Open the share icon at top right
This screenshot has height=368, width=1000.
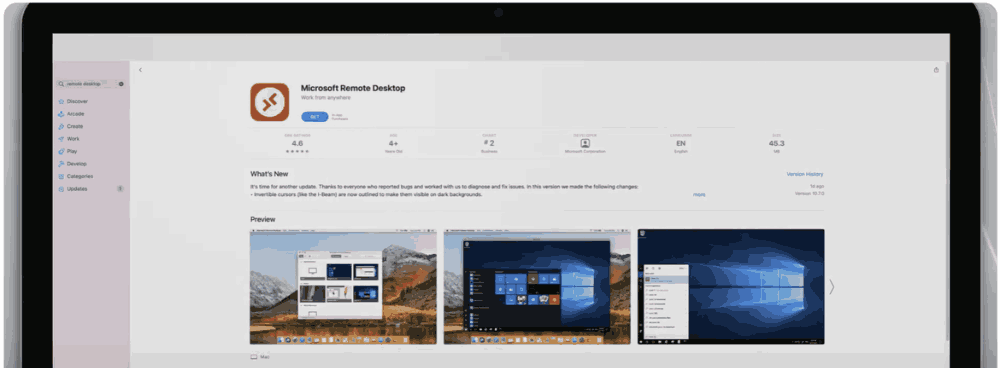936,70
